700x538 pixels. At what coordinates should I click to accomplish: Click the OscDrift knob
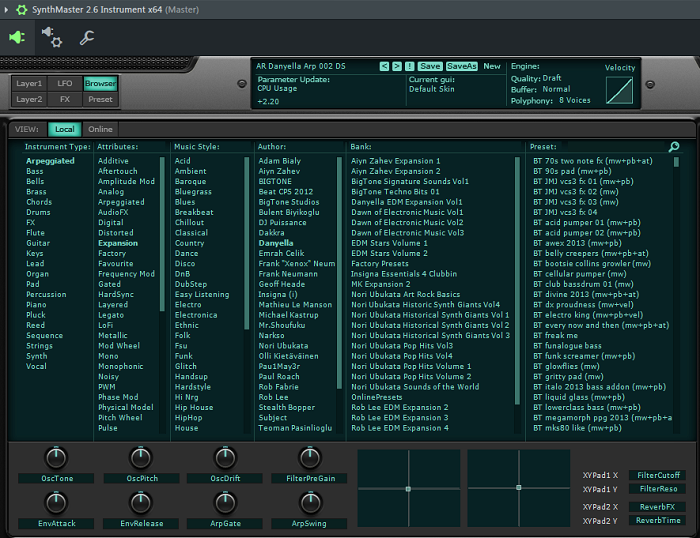[225, 458]
